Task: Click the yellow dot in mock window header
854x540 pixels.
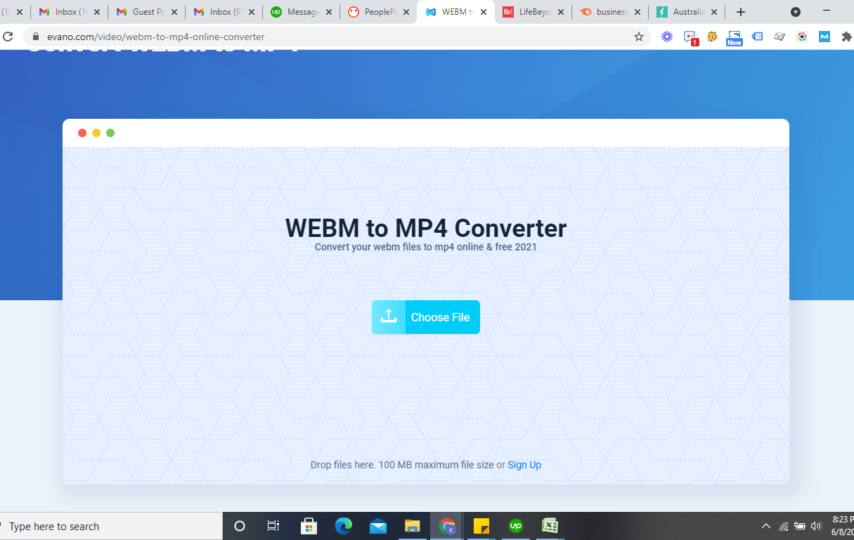Action: 96,133
